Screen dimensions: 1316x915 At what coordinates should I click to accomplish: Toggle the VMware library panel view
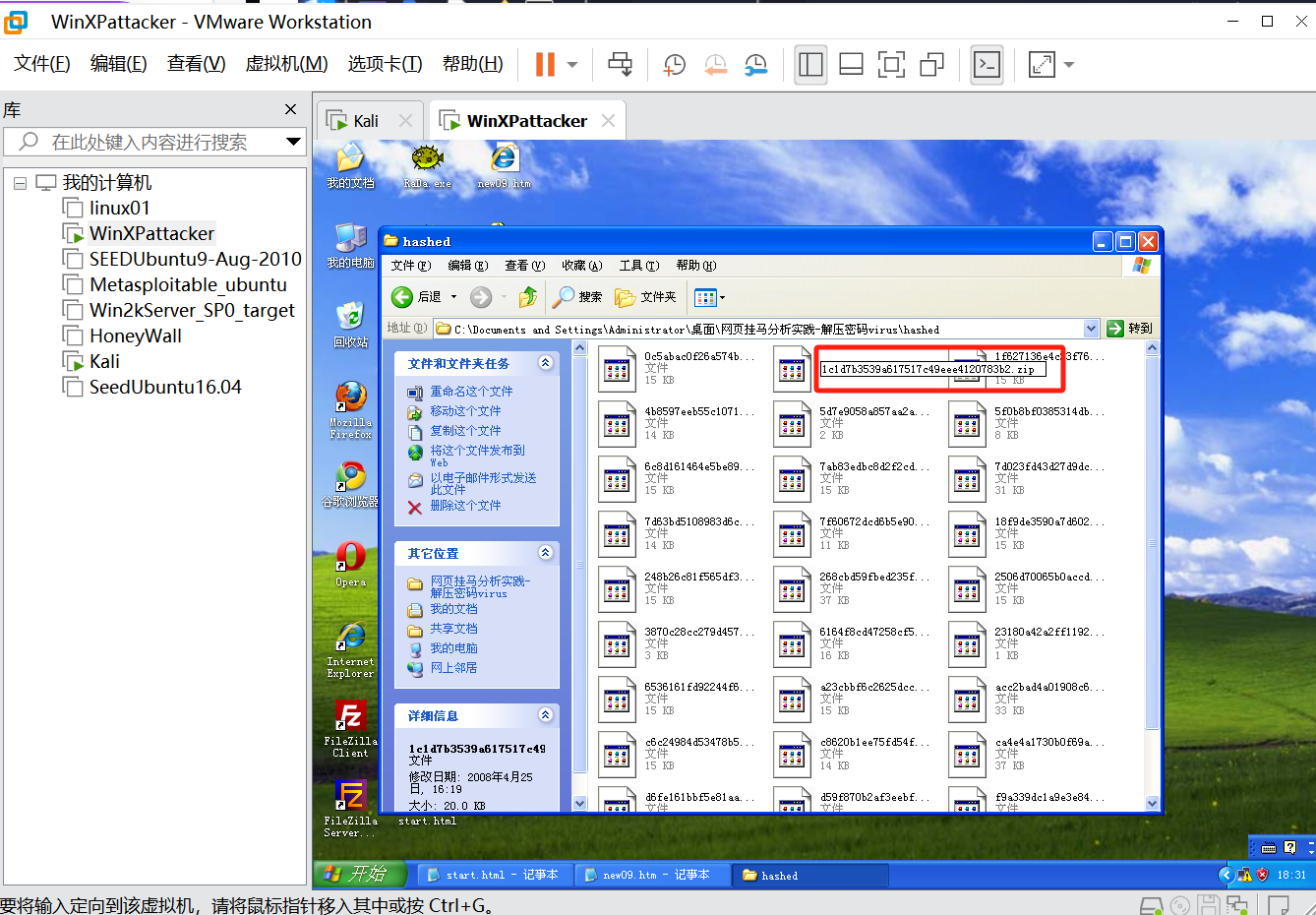click(810, 65)
